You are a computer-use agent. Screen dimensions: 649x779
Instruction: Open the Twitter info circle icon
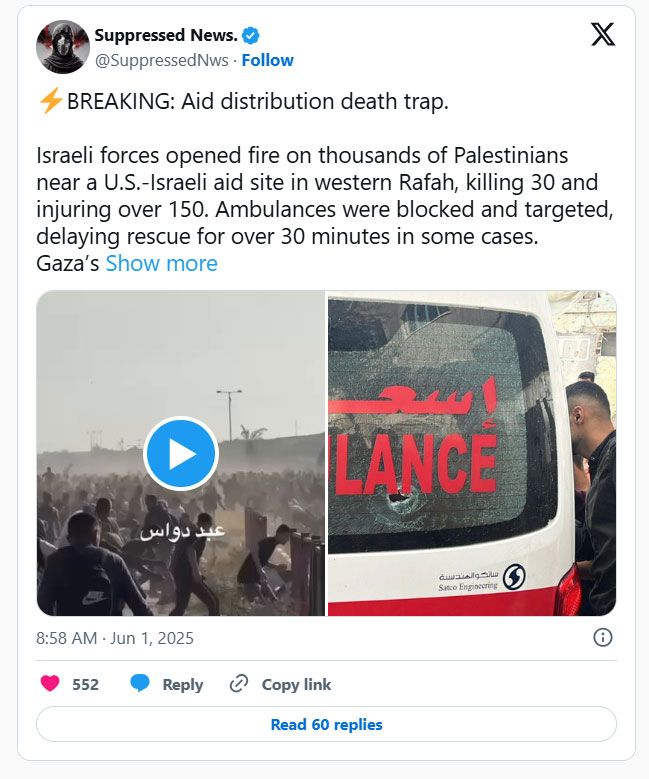click(x=603, y=637)
